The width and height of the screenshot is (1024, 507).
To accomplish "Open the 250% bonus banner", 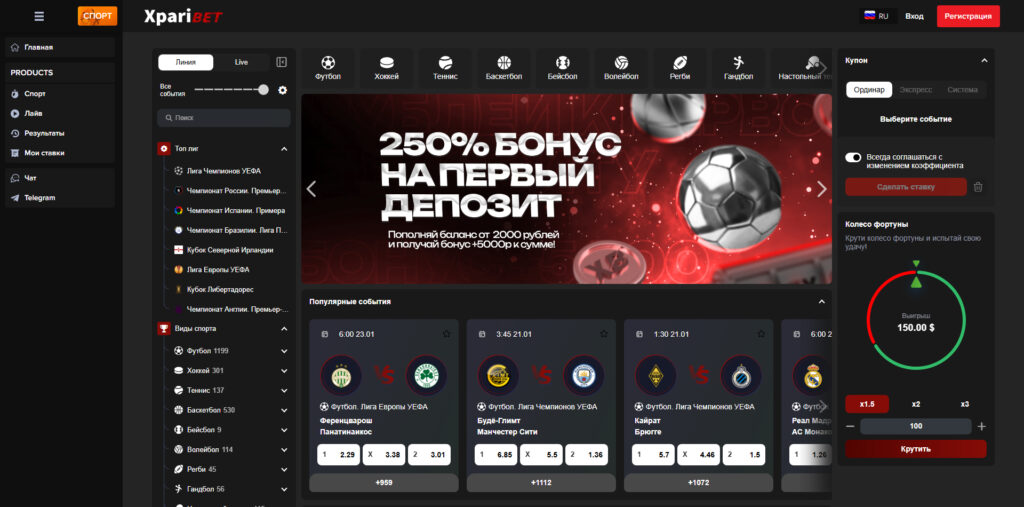I will point(566,189).
